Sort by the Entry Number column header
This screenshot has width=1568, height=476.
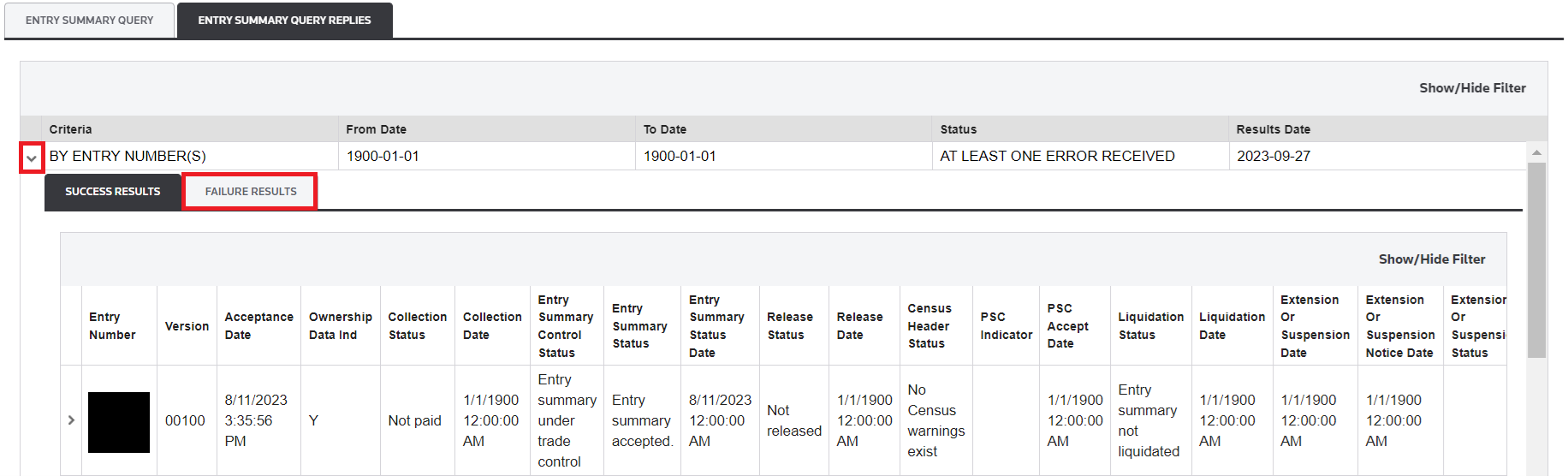tap(112, 326)
